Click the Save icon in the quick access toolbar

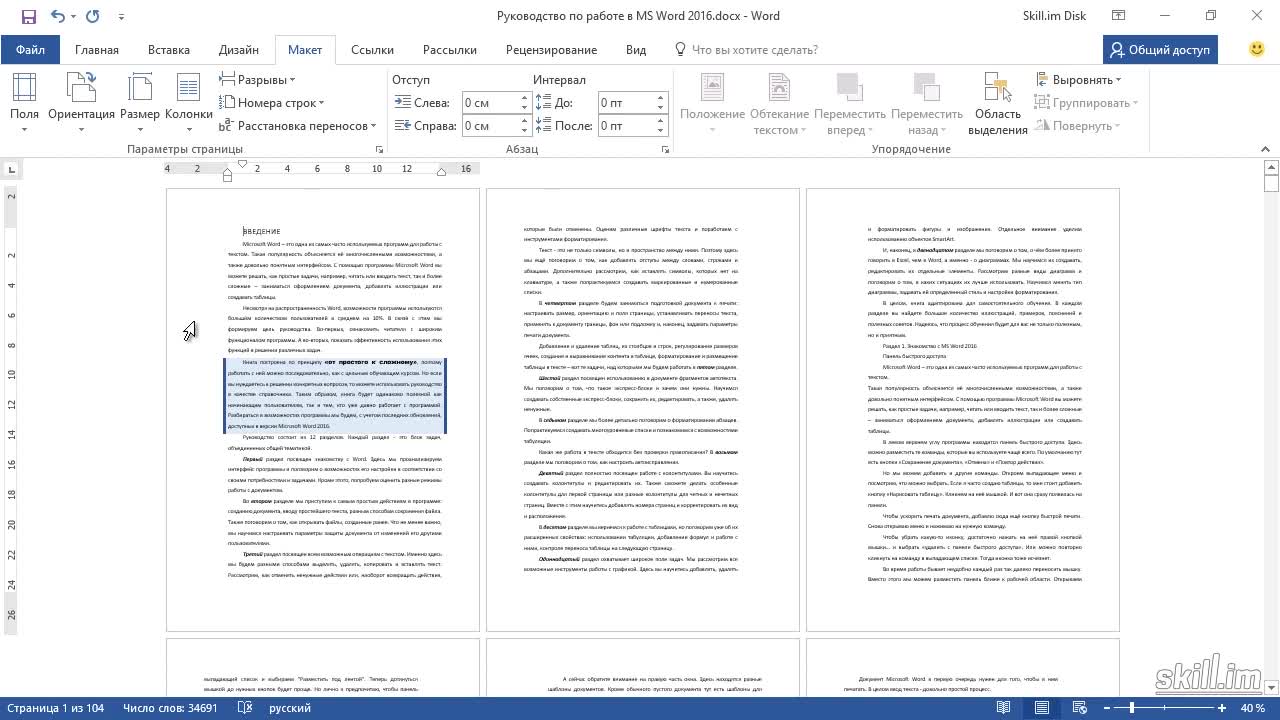(28, 16)
